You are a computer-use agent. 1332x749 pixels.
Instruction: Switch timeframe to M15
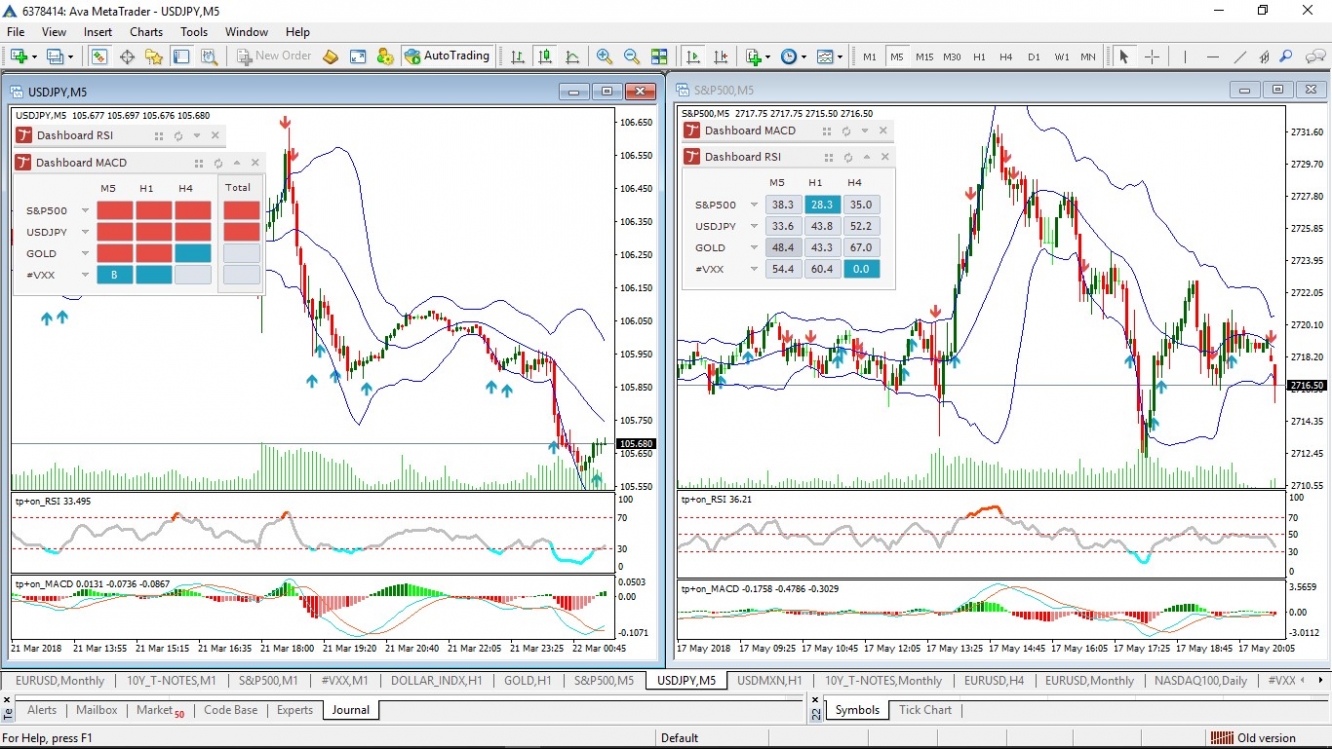pos(924,57)
